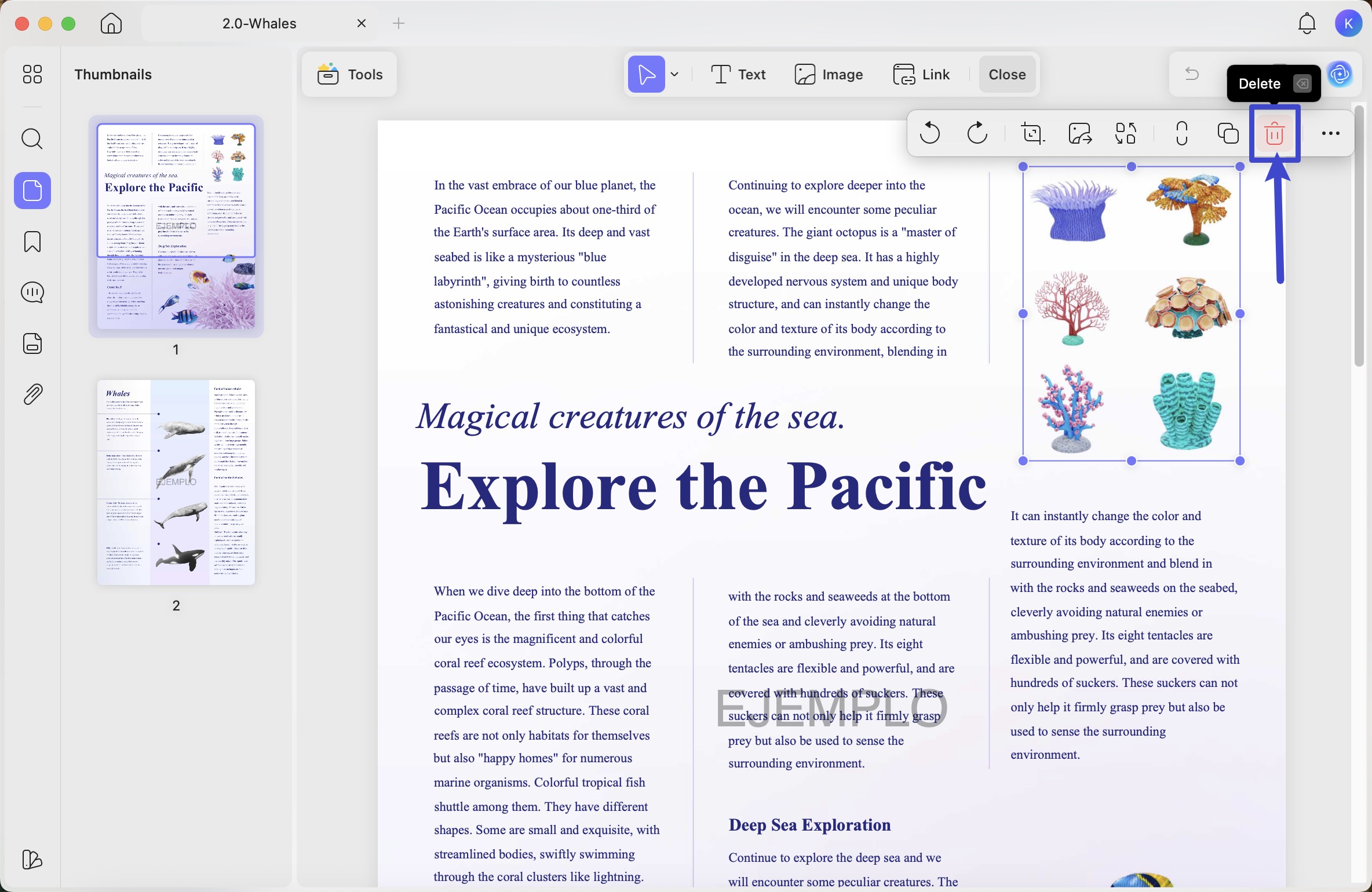Select the Link tool
Screen dimensions: 1372x892
921,74
